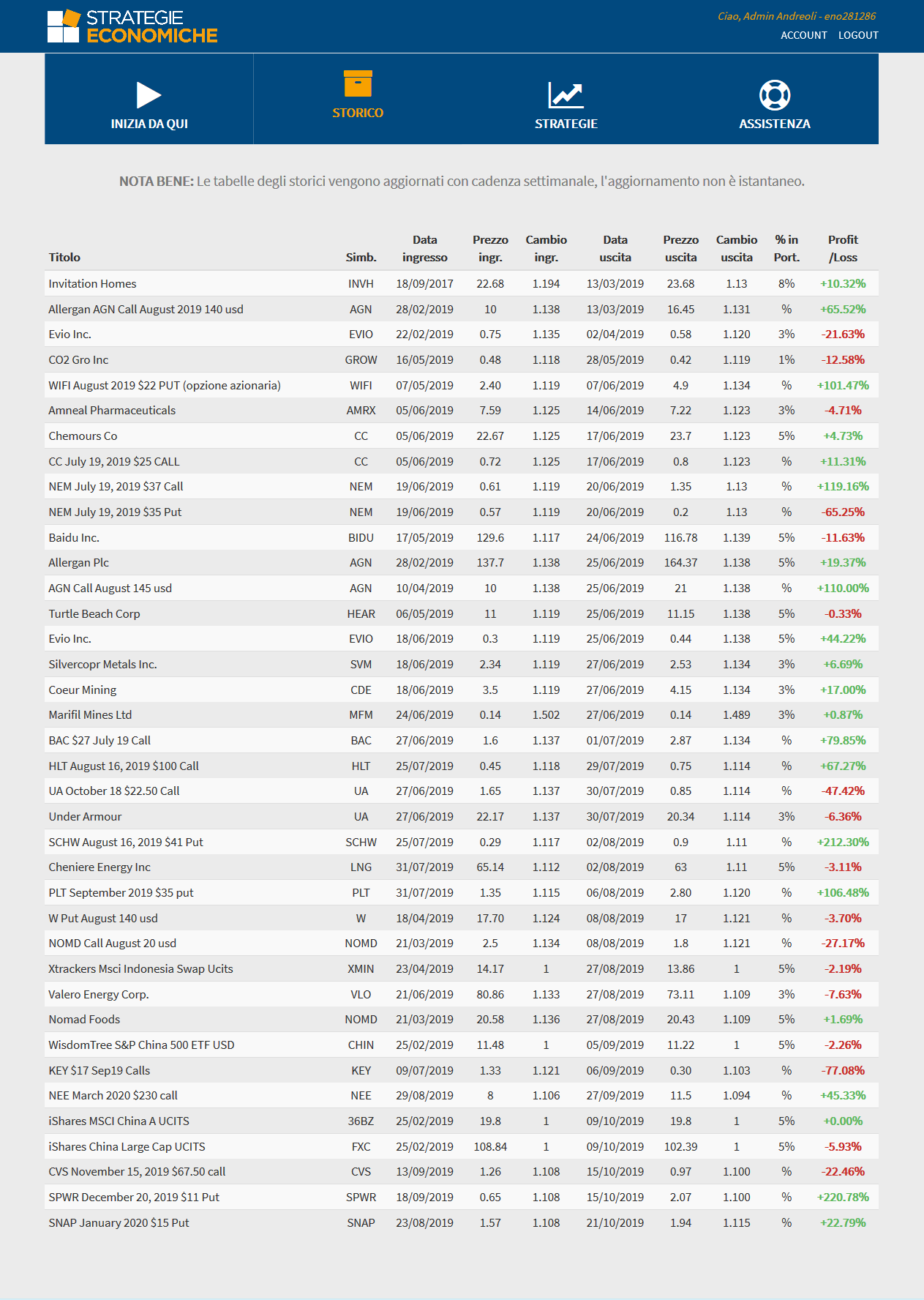This screenshot has height=1300, width=924.
Task: Click SNAP January 2020 $15 Put
Action: pyautogui.click(x=119, y=1222)
